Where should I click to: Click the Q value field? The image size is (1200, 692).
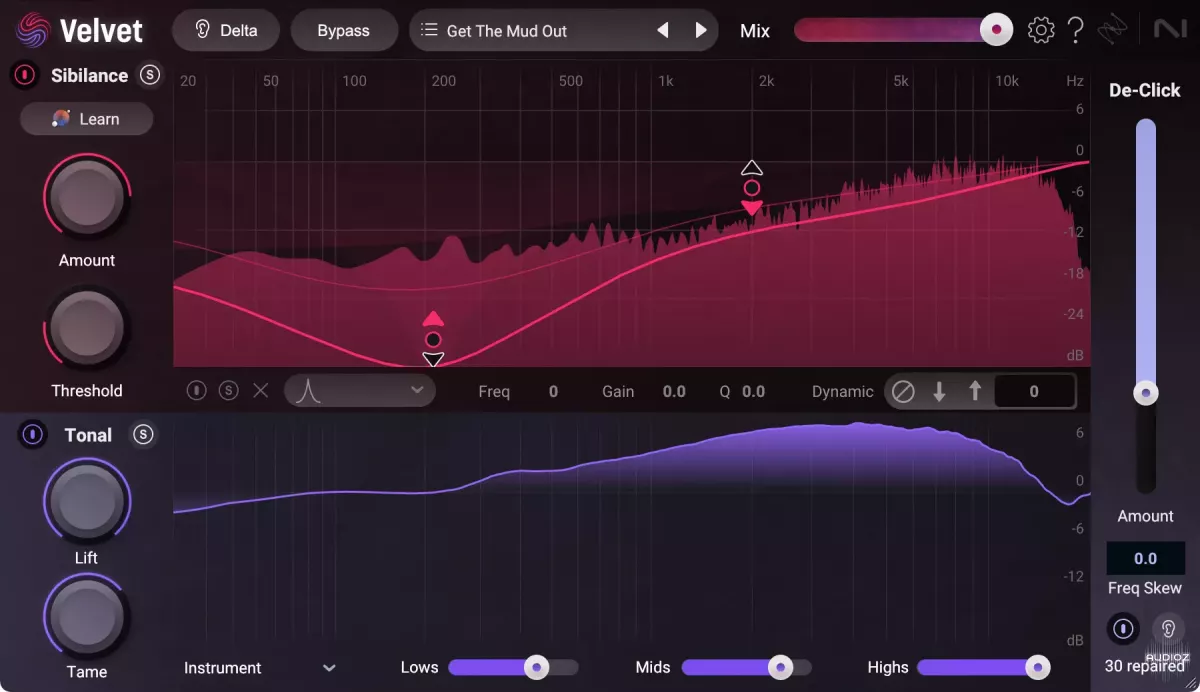pyautogui.click(x=753, y=391)
